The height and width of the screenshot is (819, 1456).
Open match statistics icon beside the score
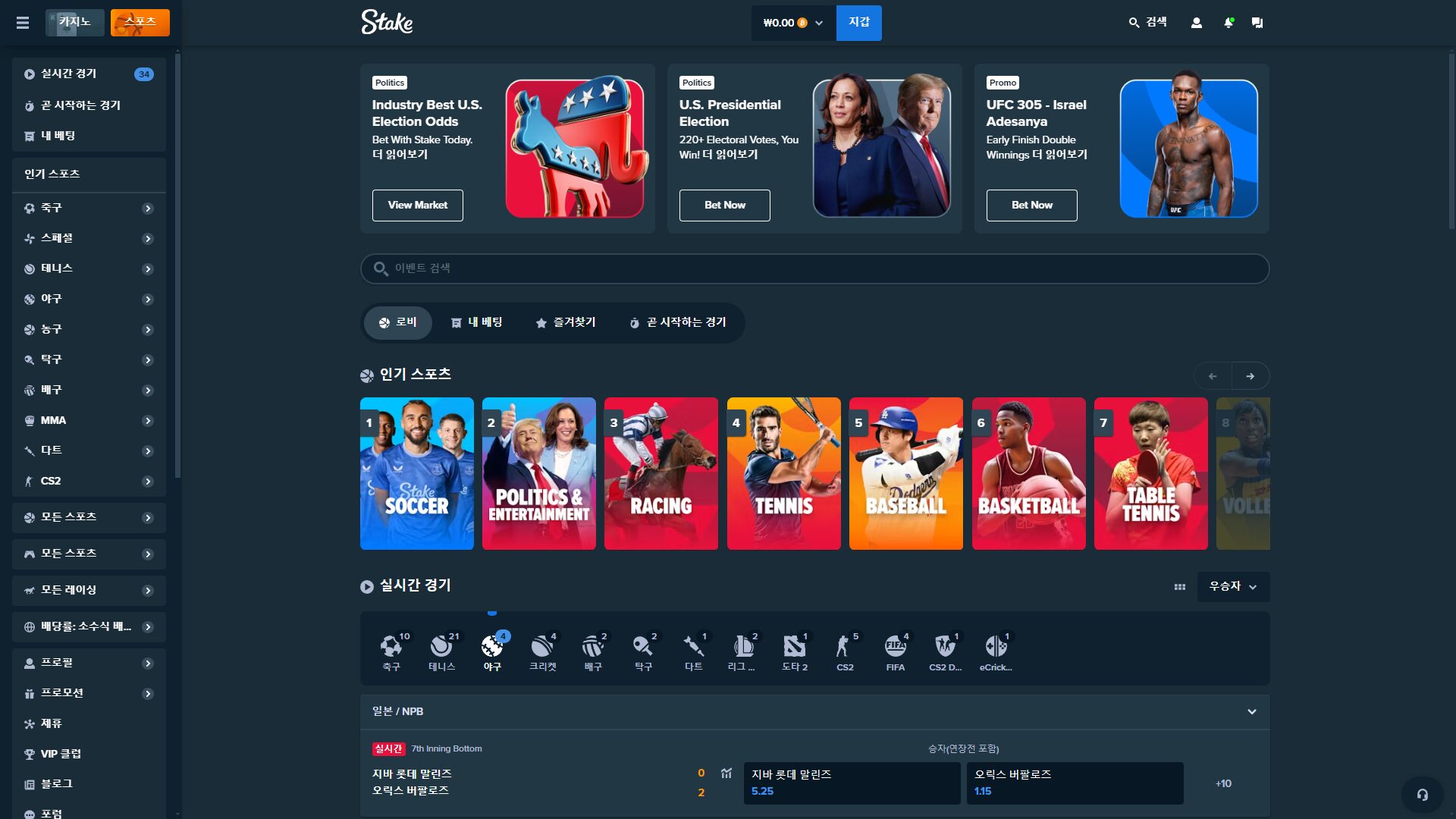(x=726, y=773)
